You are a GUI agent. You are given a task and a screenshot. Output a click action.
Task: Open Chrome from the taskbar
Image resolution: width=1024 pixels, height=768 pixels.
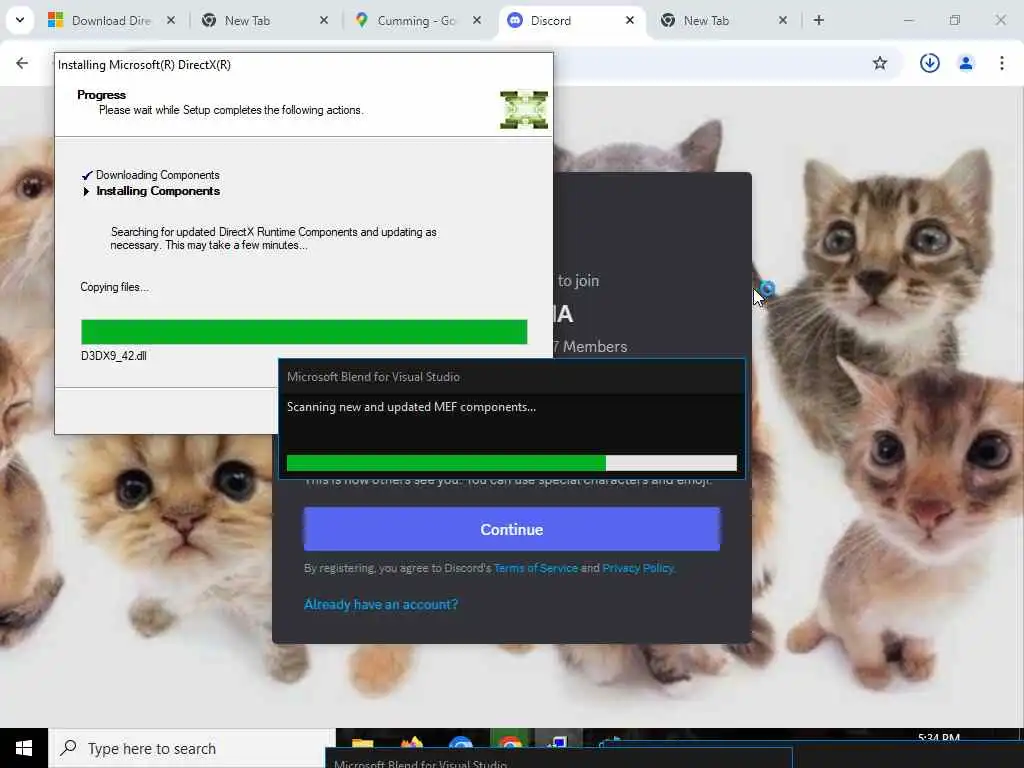click(510, 744)
